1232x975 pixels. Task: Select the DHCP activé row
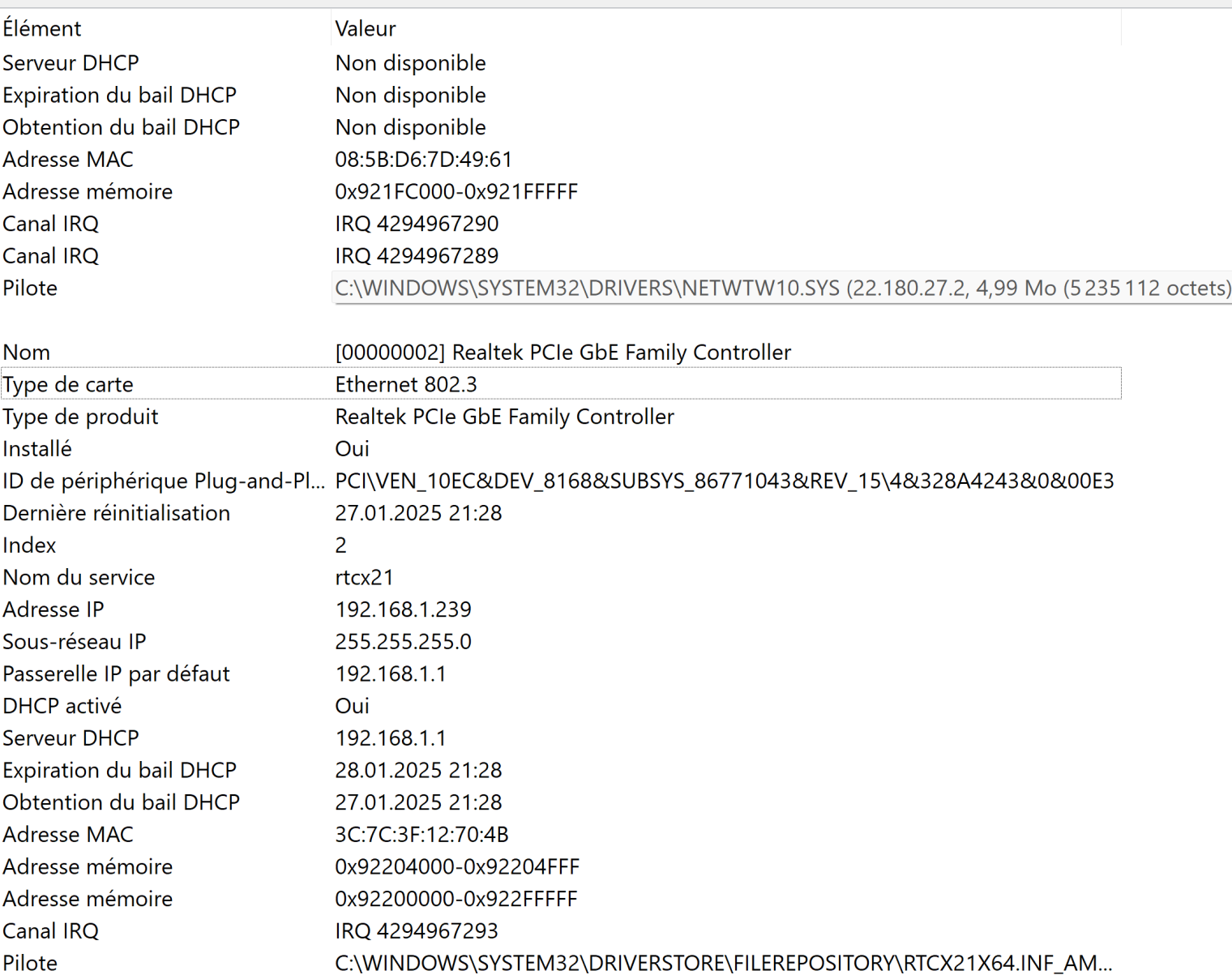(352, 706)
